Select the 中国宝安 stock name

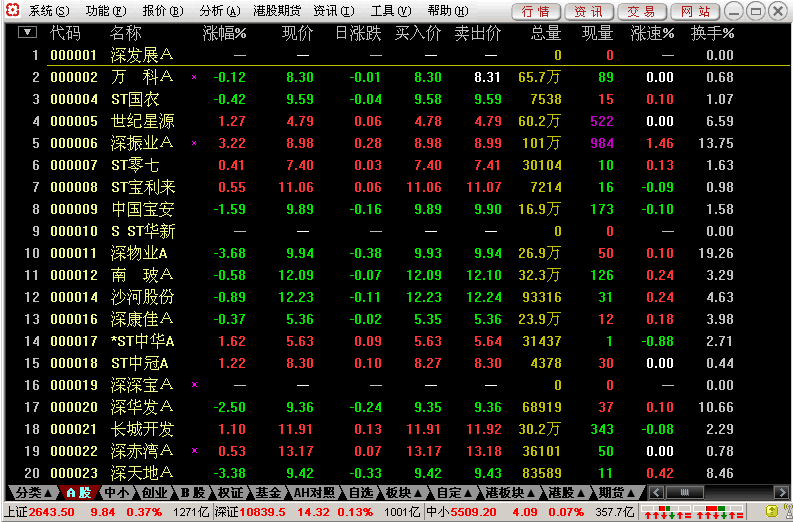[143, 209]
